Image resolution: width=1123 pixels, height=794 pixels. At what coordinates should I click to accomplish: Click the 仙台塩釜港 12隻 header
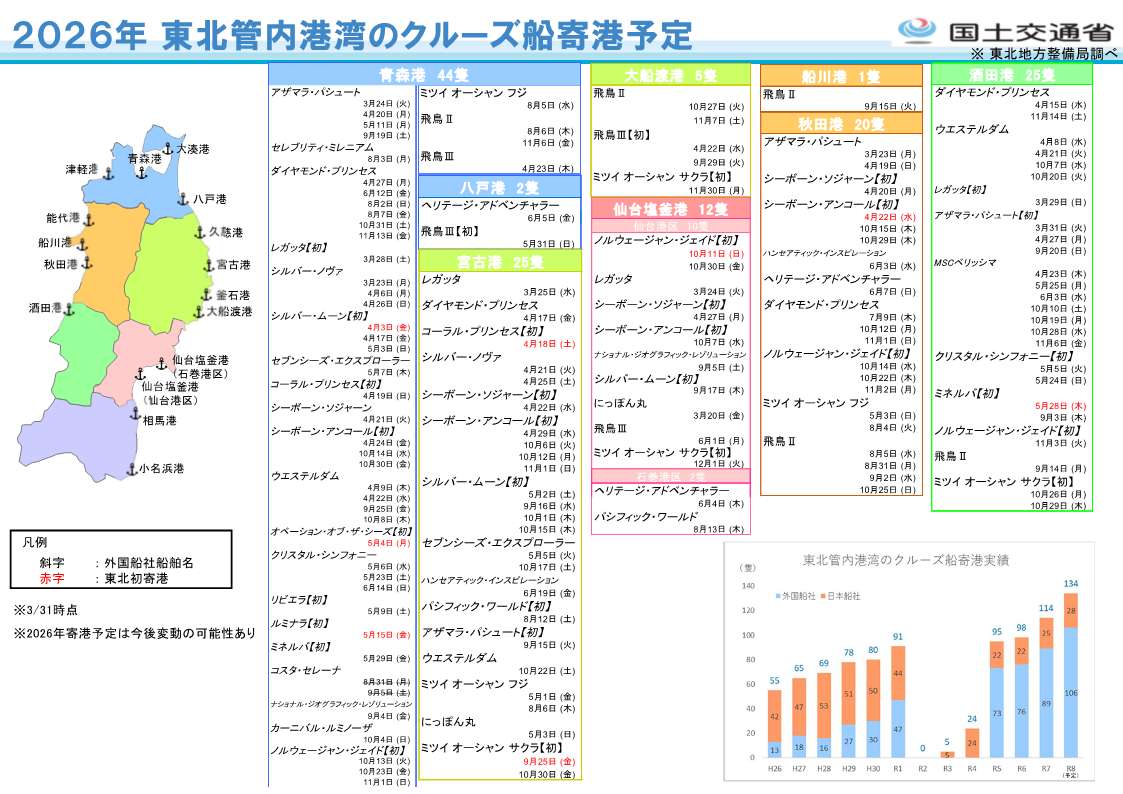pos(669,209)
